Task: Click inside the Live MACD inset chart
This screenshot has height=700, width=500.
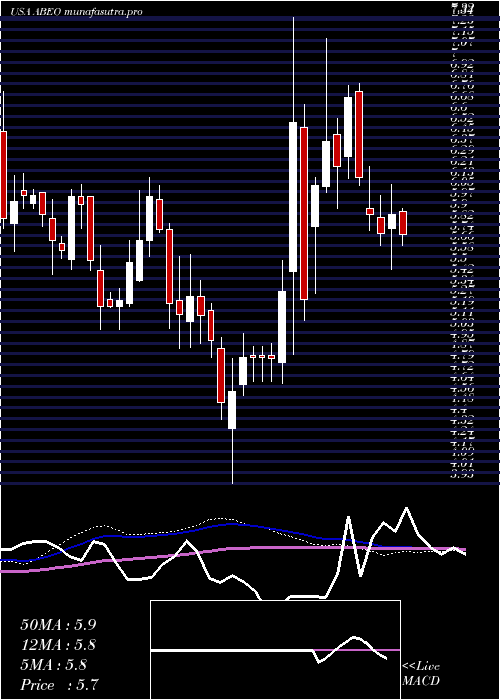Action: 275,650
